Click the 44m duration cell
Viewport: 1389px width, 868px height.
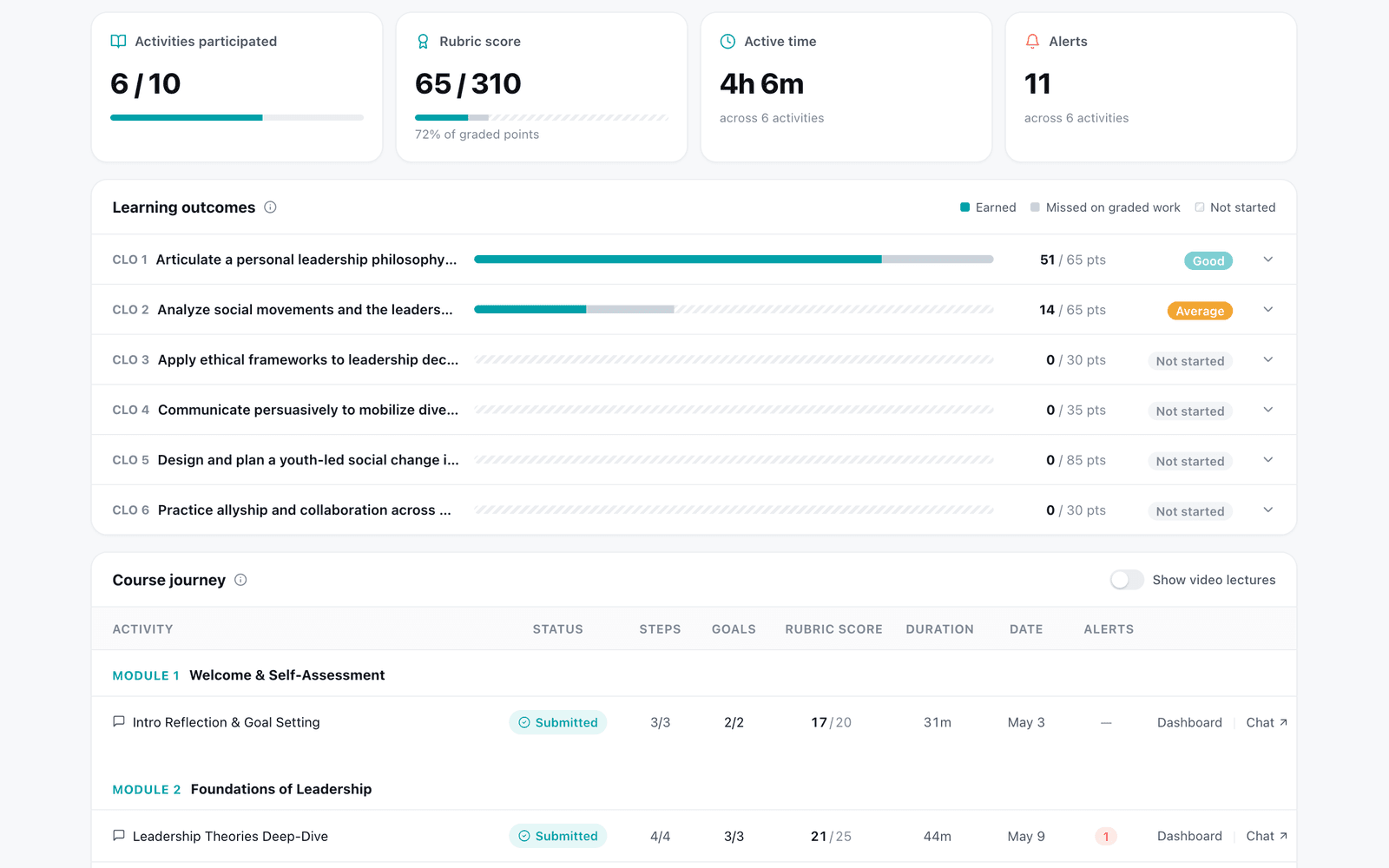[x=938, y=836]
